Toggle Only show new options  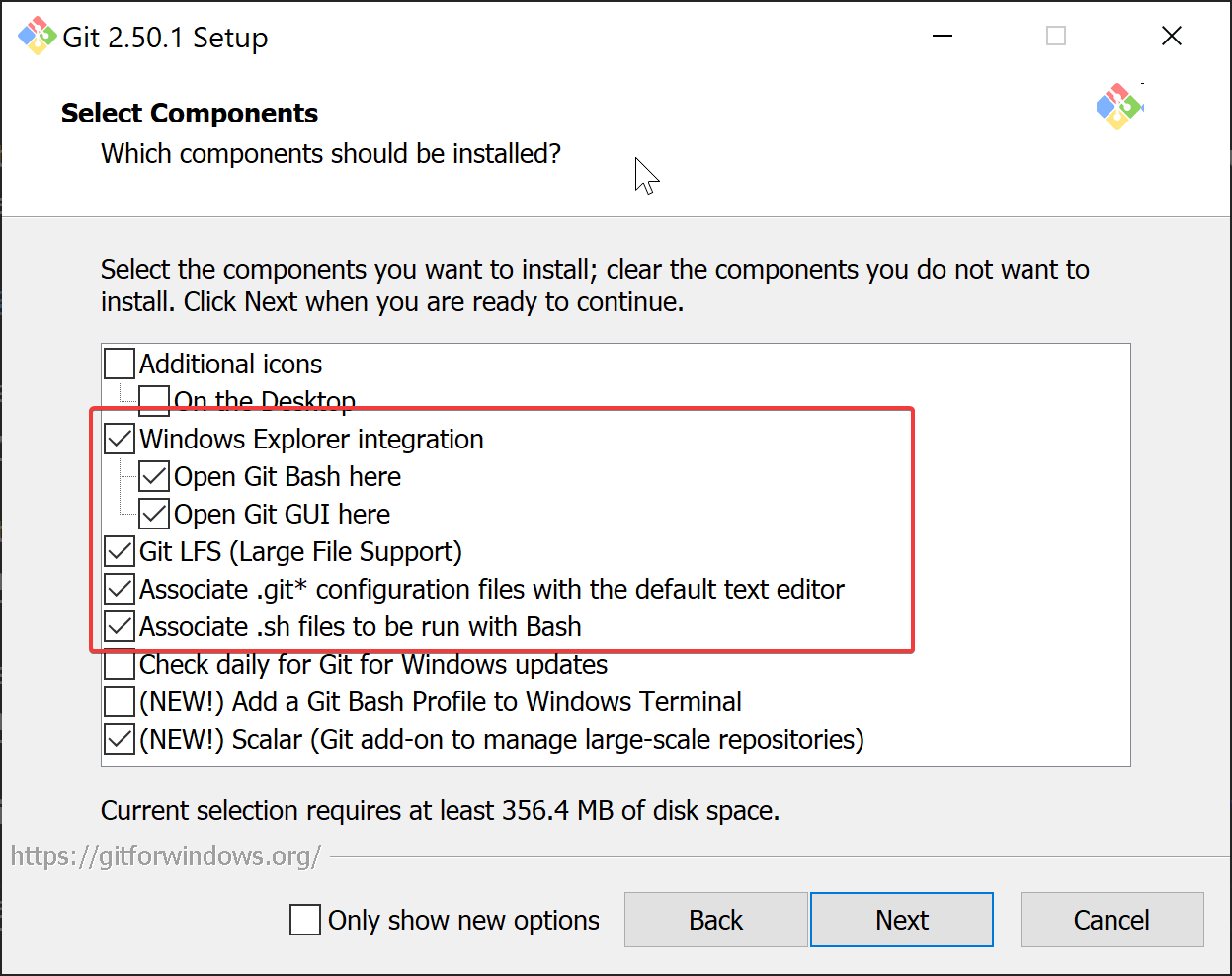[305, 920]
